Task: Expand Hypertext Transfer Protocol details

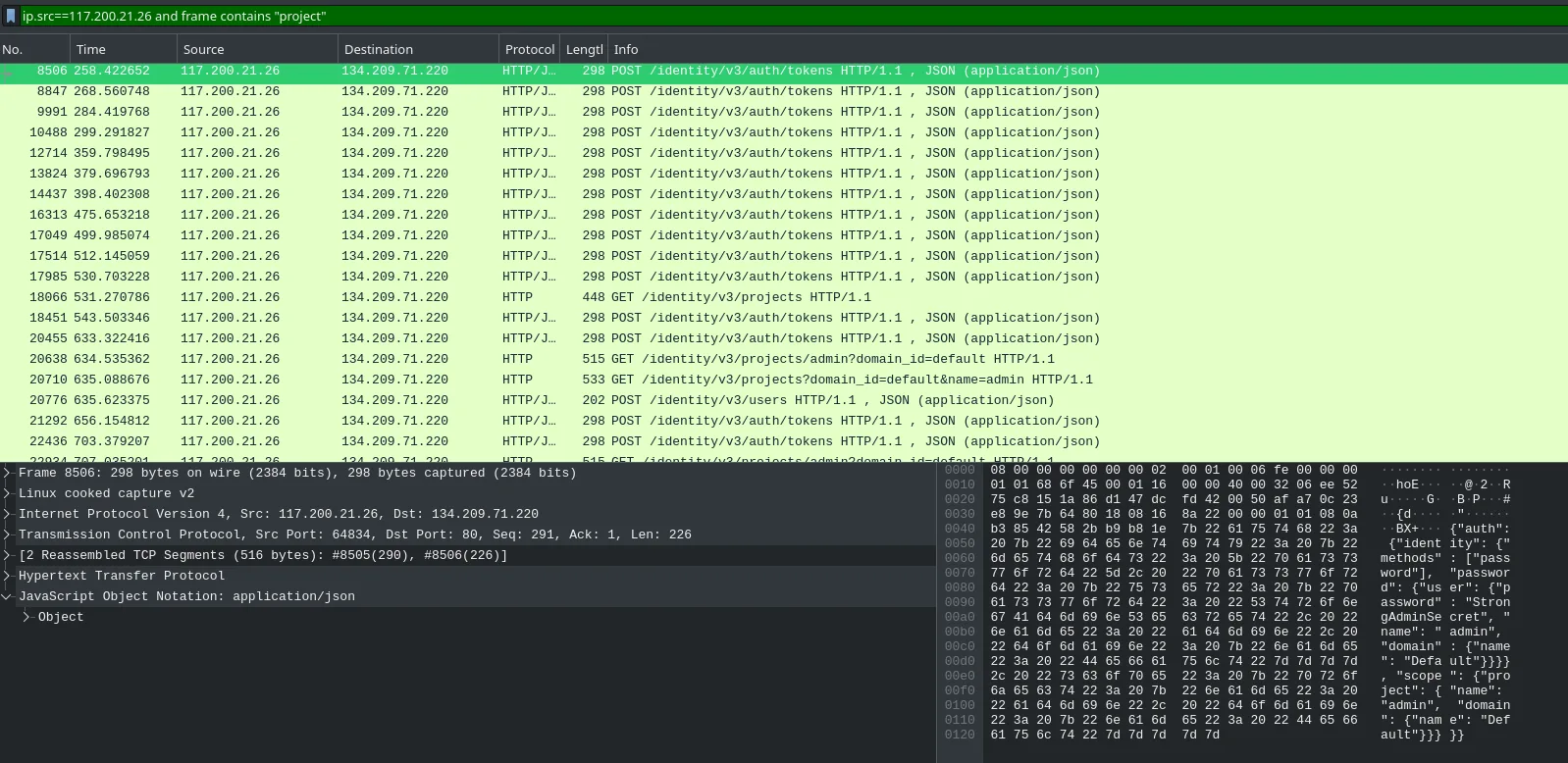Action: click(x=7, y=576)
